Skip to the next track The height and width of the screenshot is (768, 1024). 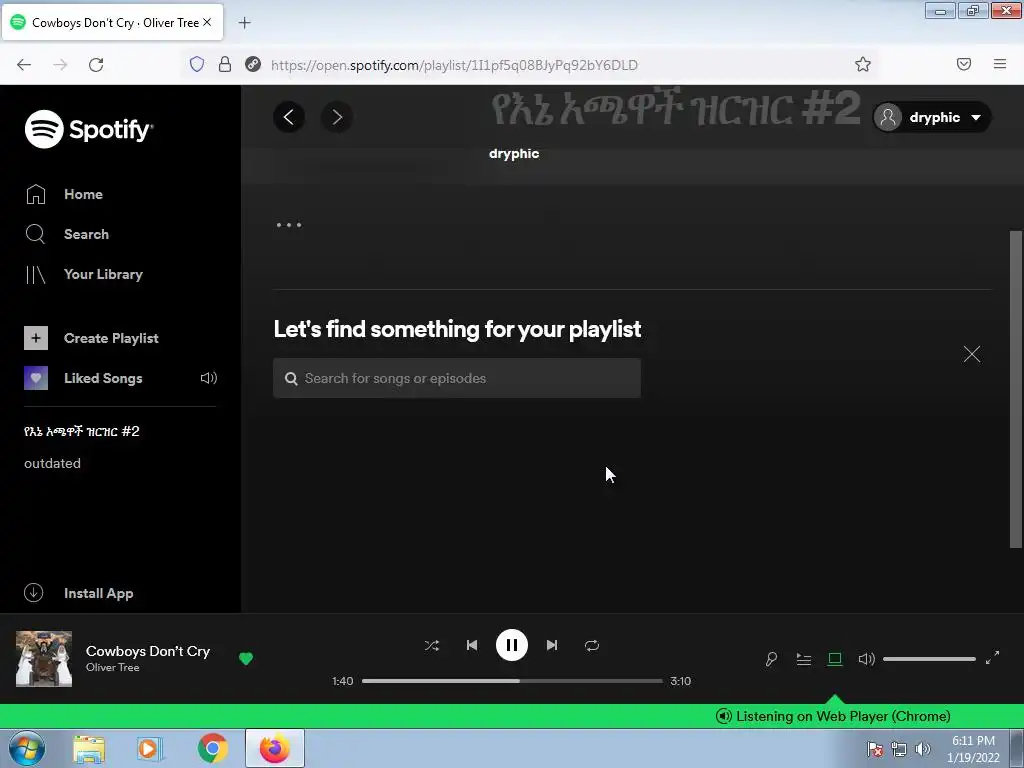tap(552, 645)
